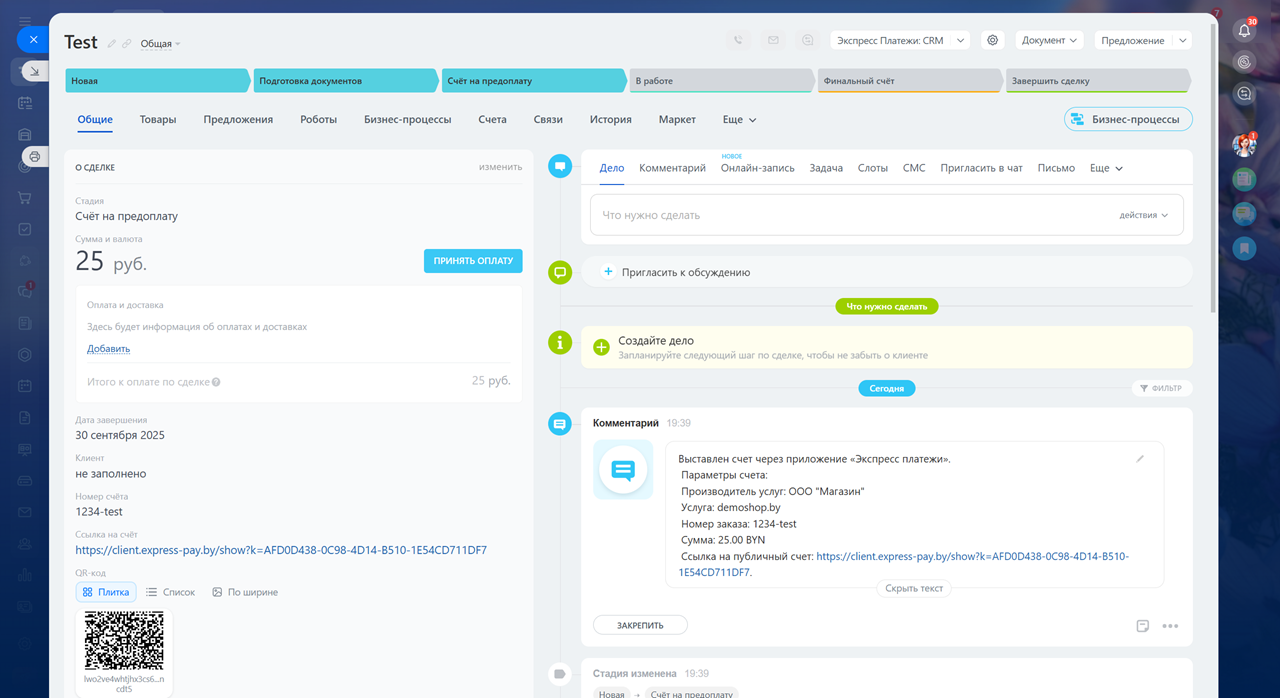The image size is (1280, 698).
Task: Switch QR-code view to Список
Action: (x=170, y=592)
